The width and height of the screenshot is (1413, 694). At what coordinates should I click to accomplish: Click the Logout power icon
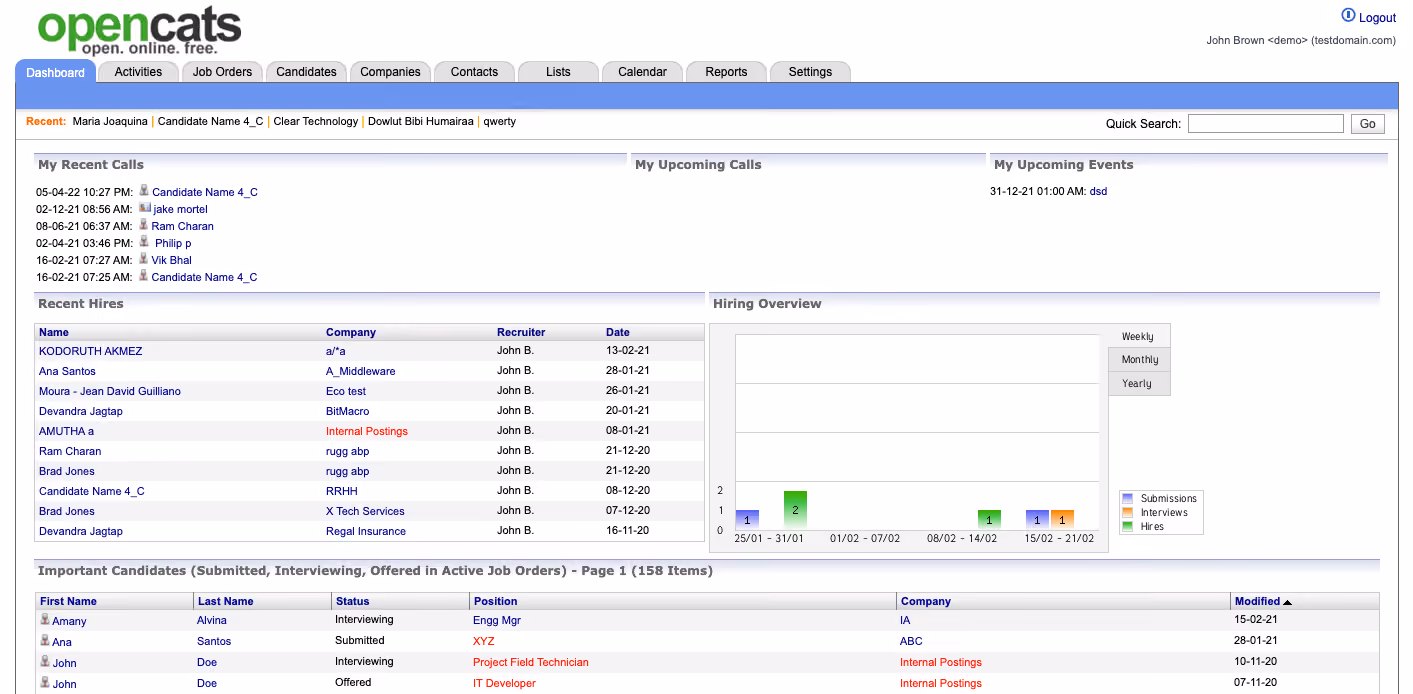coord(1348,16)
